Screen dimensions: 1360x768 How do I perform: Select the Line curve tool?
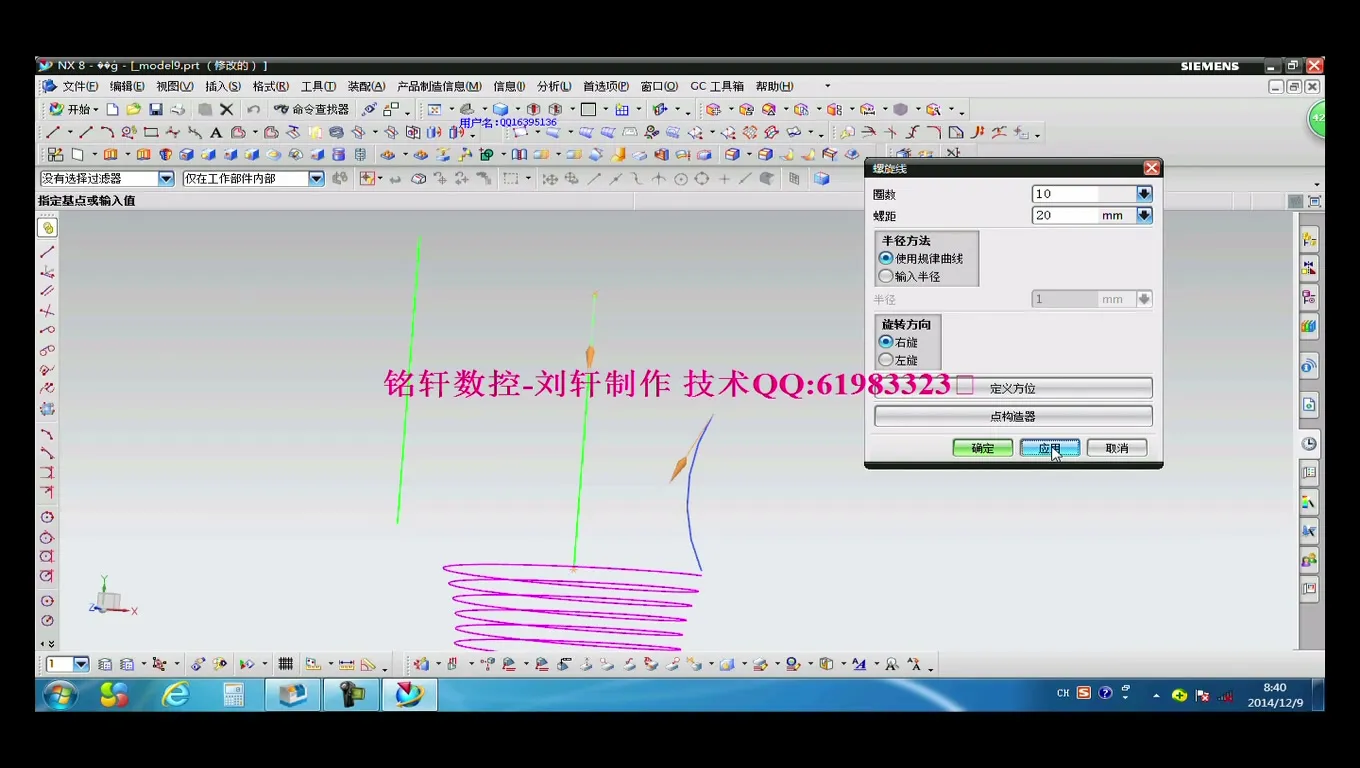52,132
